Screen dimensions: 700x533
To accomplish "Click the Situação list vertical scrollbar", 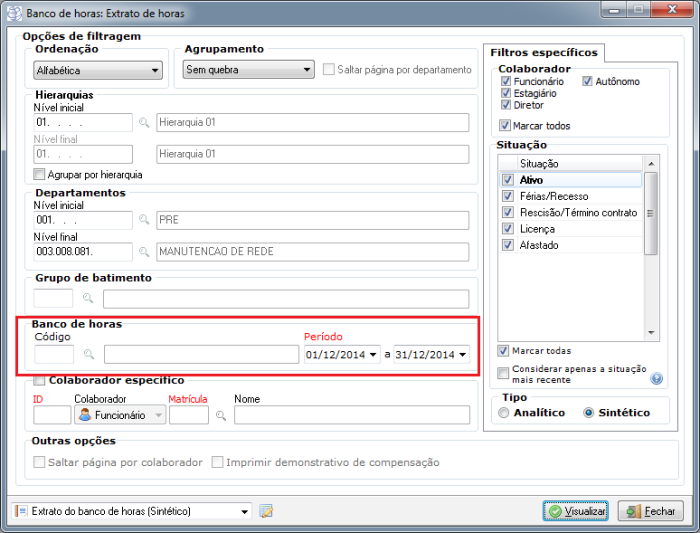I will point(651,215).
